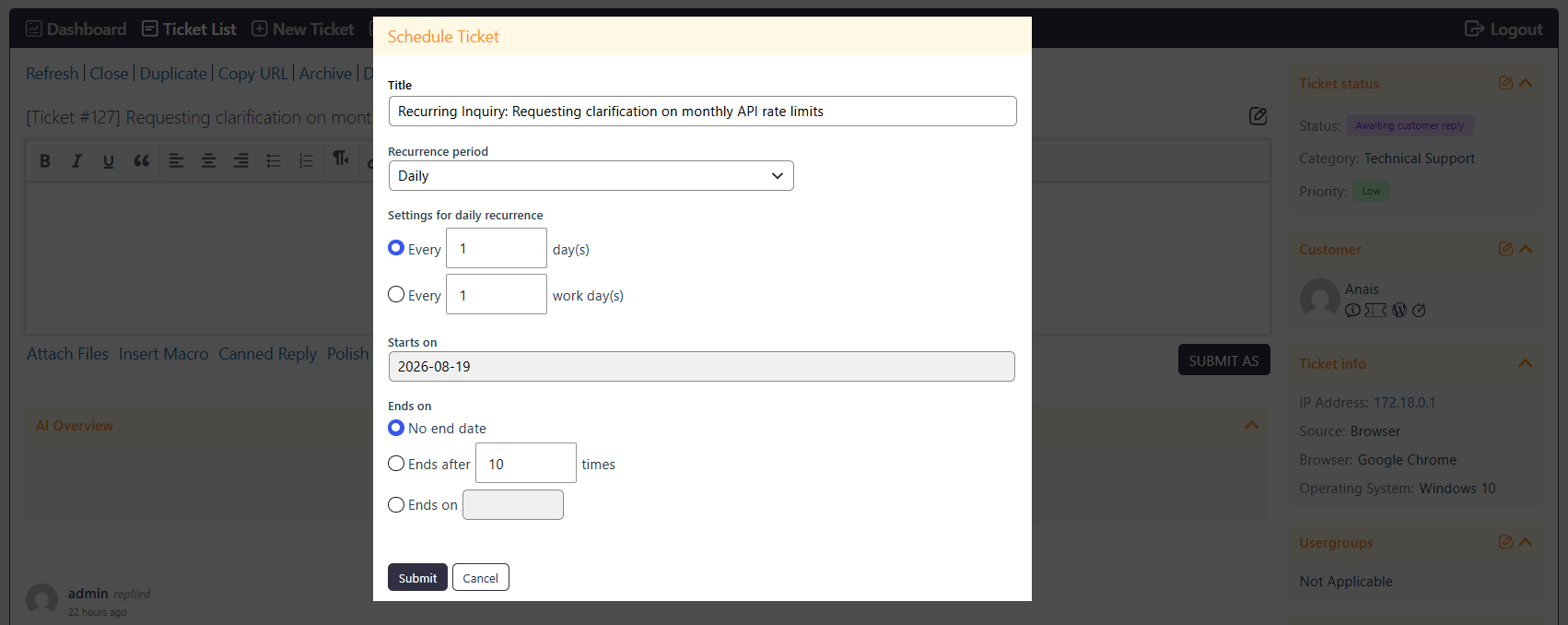Click the Starts on date field
The image size is (1568, 625).
(702, 366)
